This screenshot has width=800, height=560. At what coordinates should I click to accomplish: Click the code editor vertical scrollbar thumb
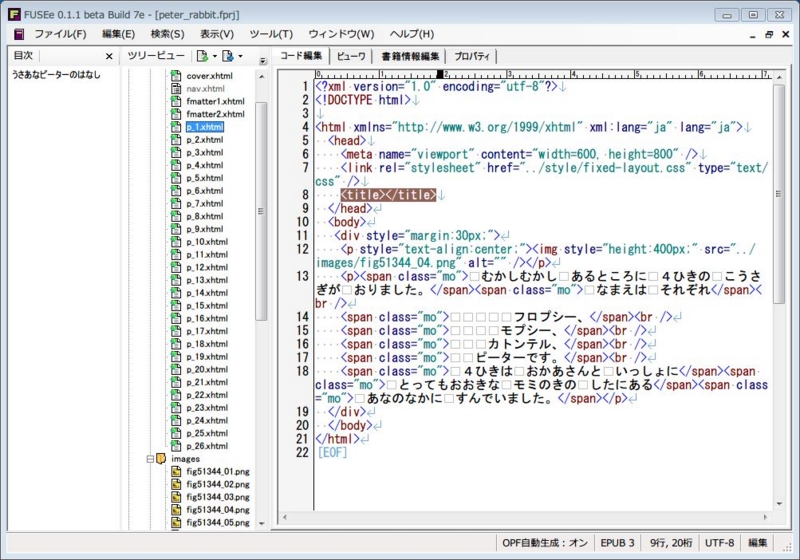pyautogui.click(x=779, y=194)
